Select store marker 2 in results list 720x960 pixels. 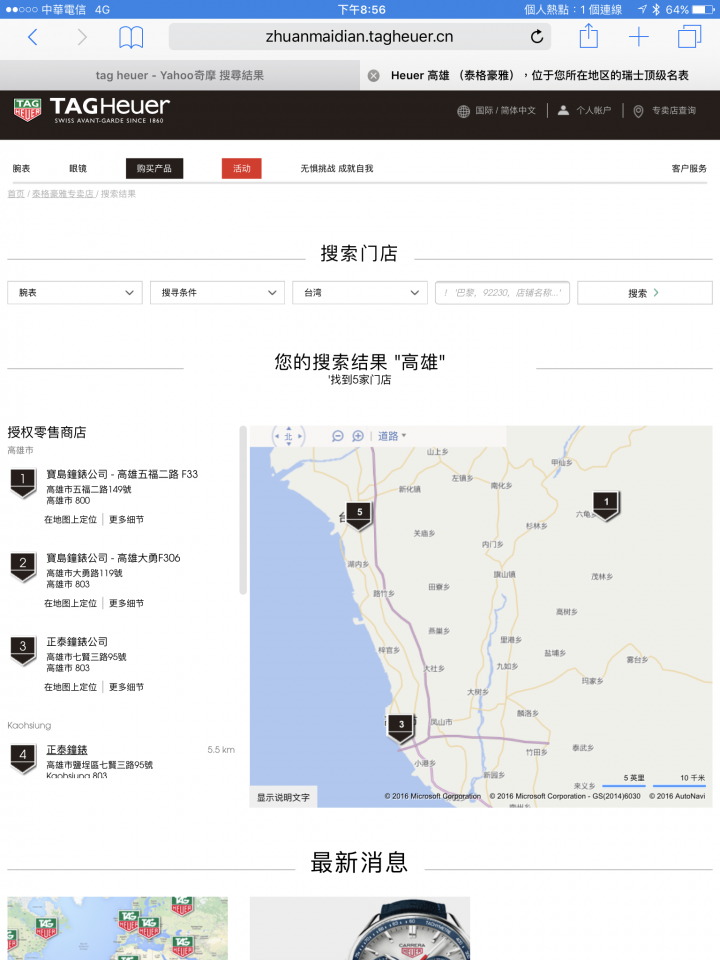pos(23,567)
